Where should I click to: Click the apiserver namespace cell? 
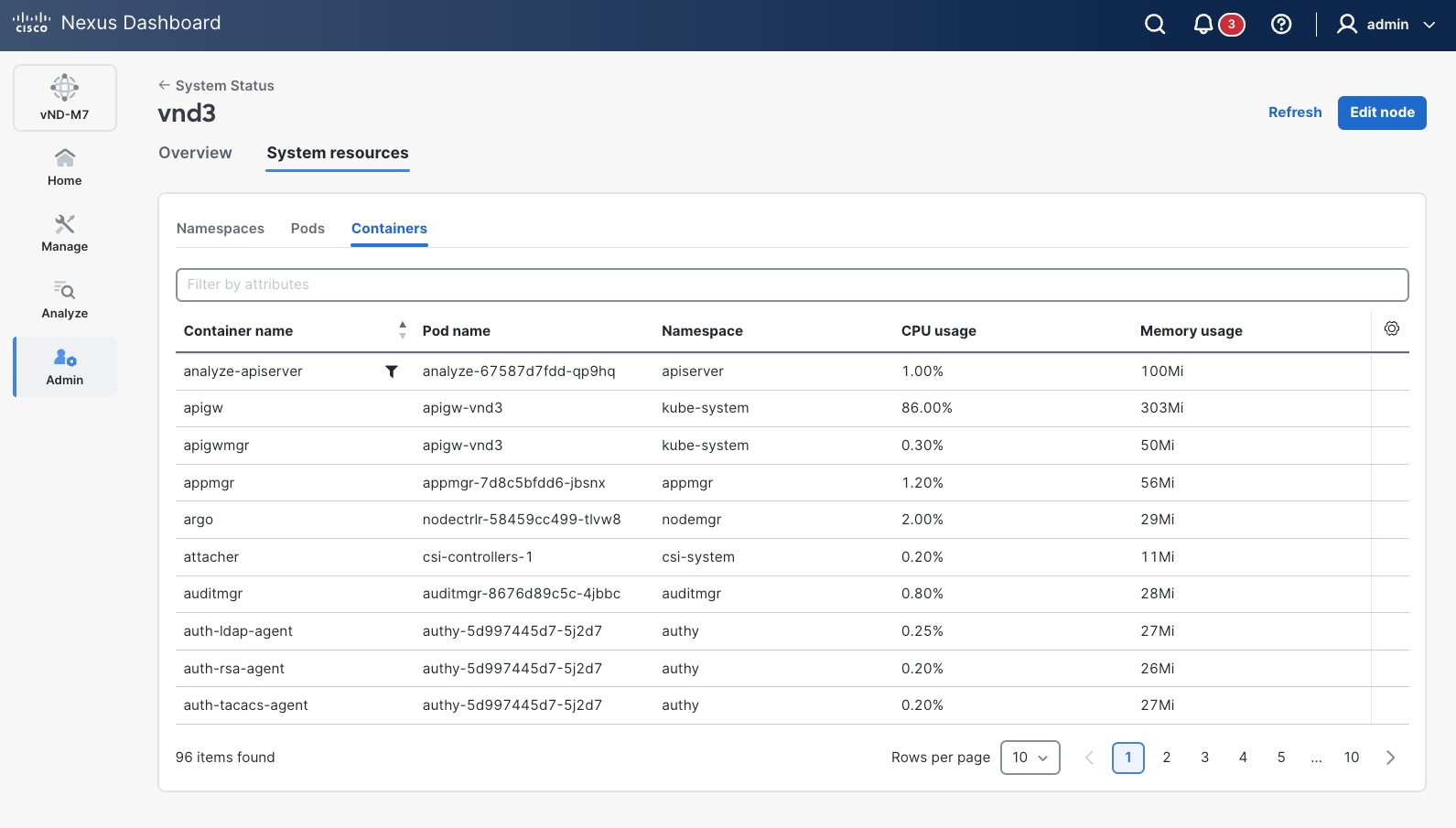tap(693, 371)
